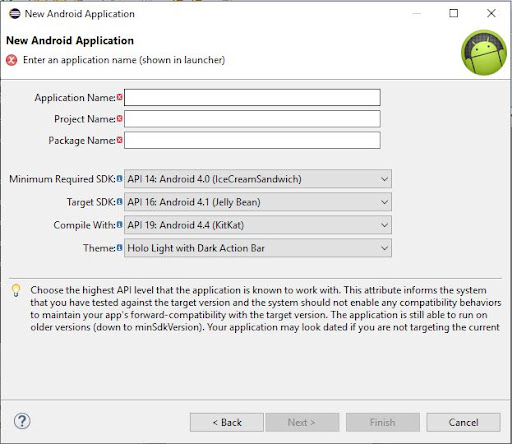Viewport: 512px width, 444px height.
Task: Click the Cancel button
Action: [463, 422]
